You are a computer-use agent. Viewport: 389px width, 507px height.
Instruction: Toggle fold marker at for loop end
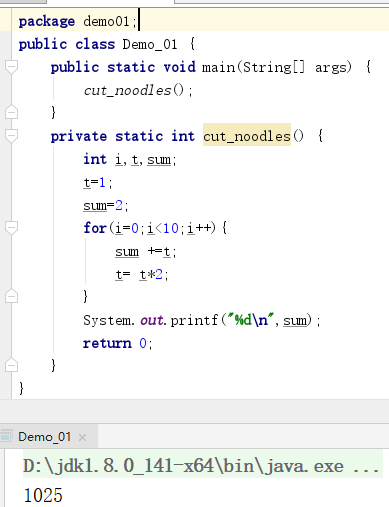click(x=11, y=296)
